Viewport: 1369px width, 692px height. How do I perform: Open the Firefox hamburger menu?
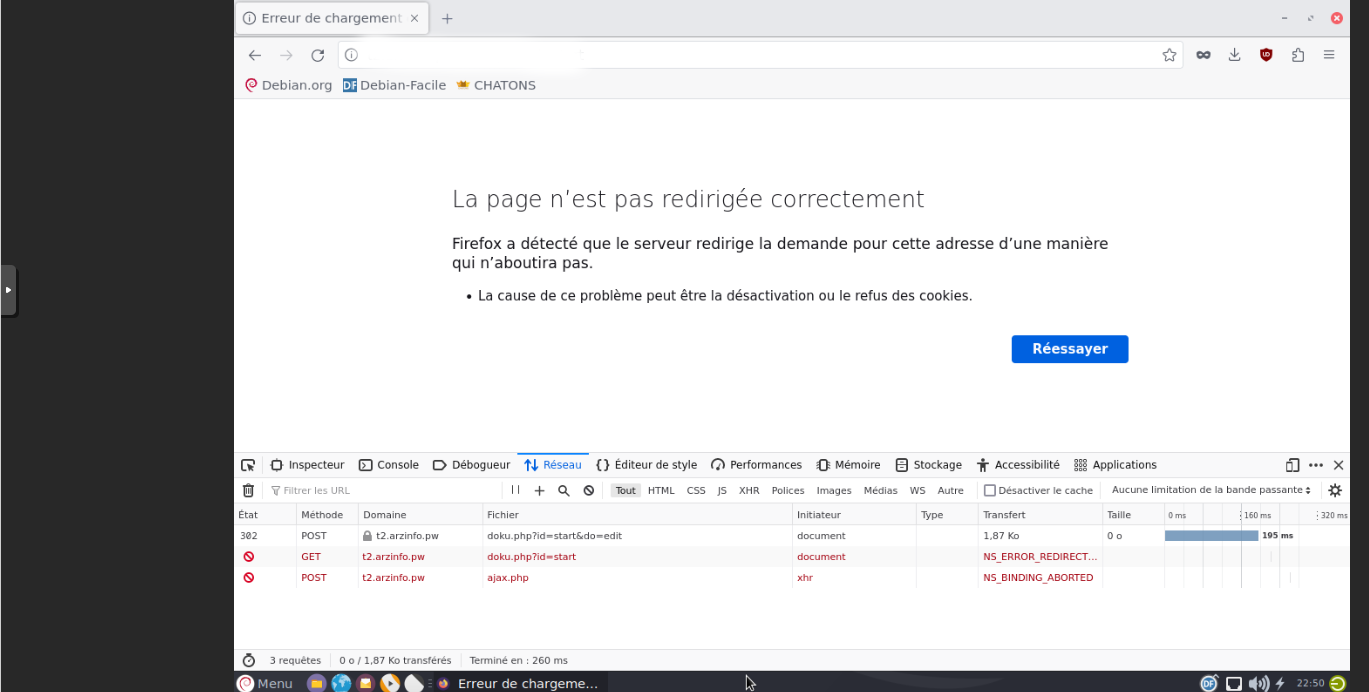pyautogui.click(x=1330, y=55)
